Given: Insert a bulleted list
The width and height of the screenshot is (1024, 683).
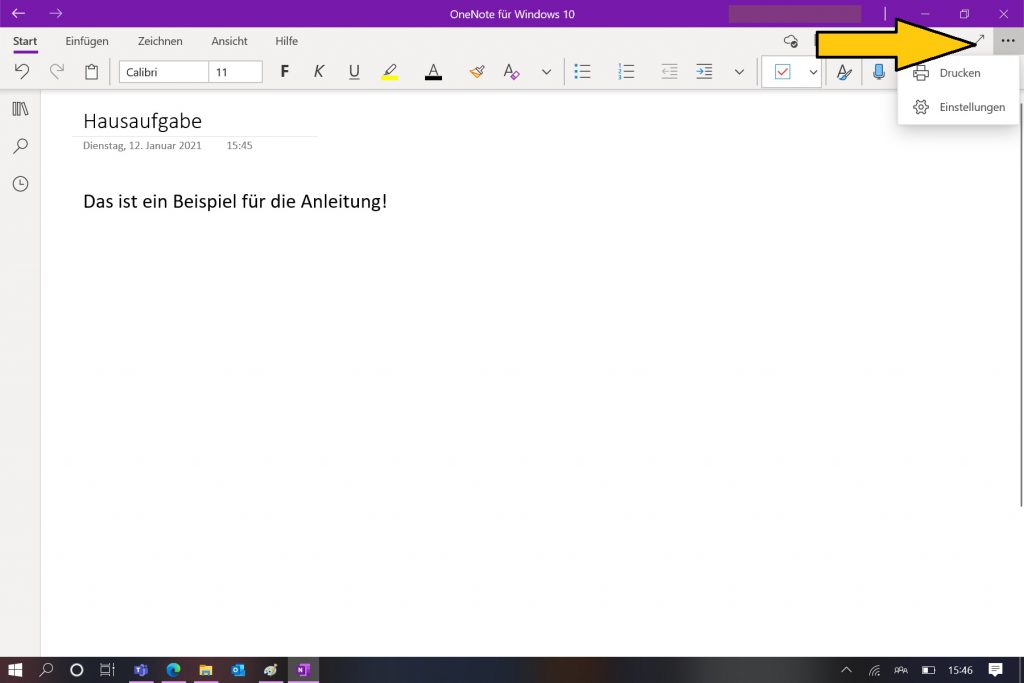Looking at the screenshot, I should click(582, 72).
